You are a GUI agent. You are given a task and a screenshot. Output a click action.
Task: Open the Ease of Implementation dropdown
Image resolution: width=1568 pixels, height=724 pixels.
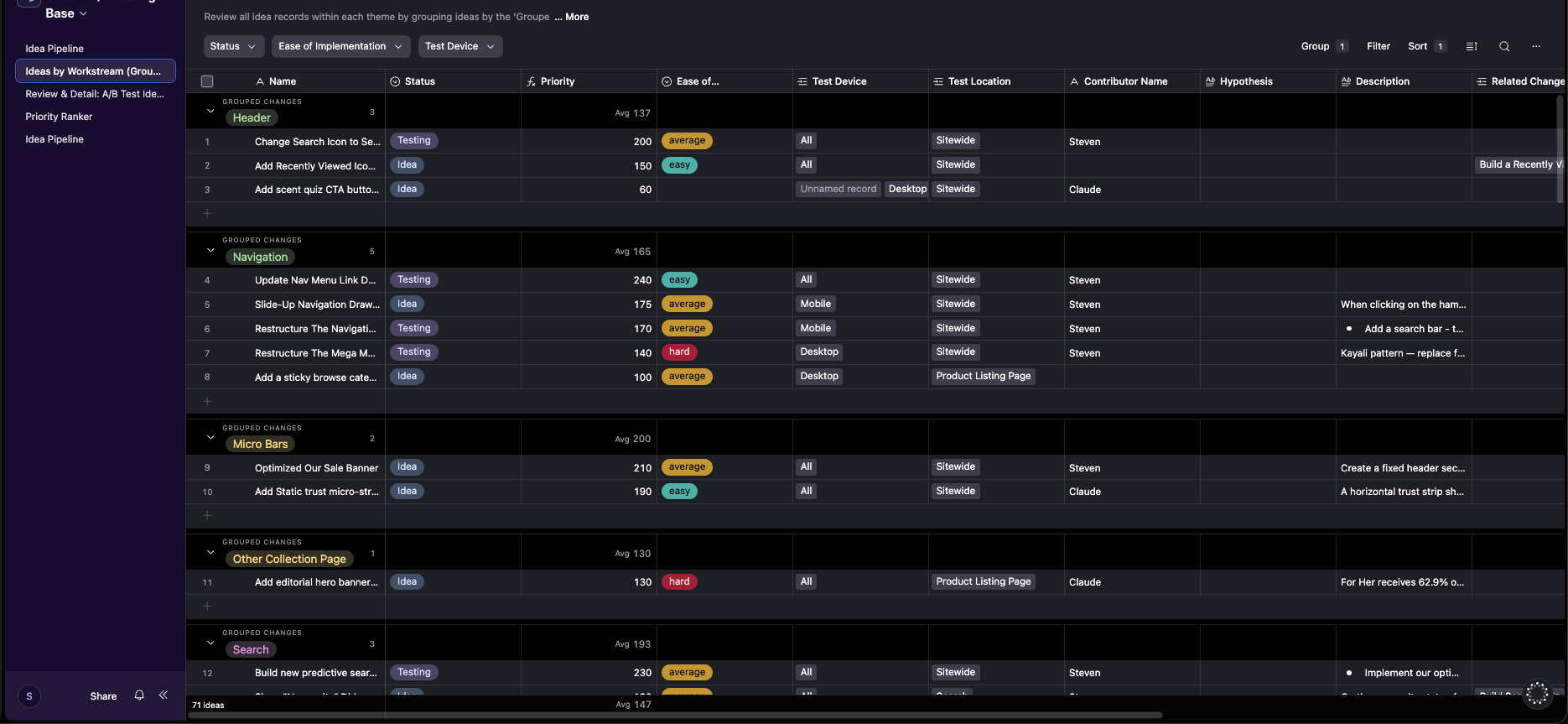(341, 46)
